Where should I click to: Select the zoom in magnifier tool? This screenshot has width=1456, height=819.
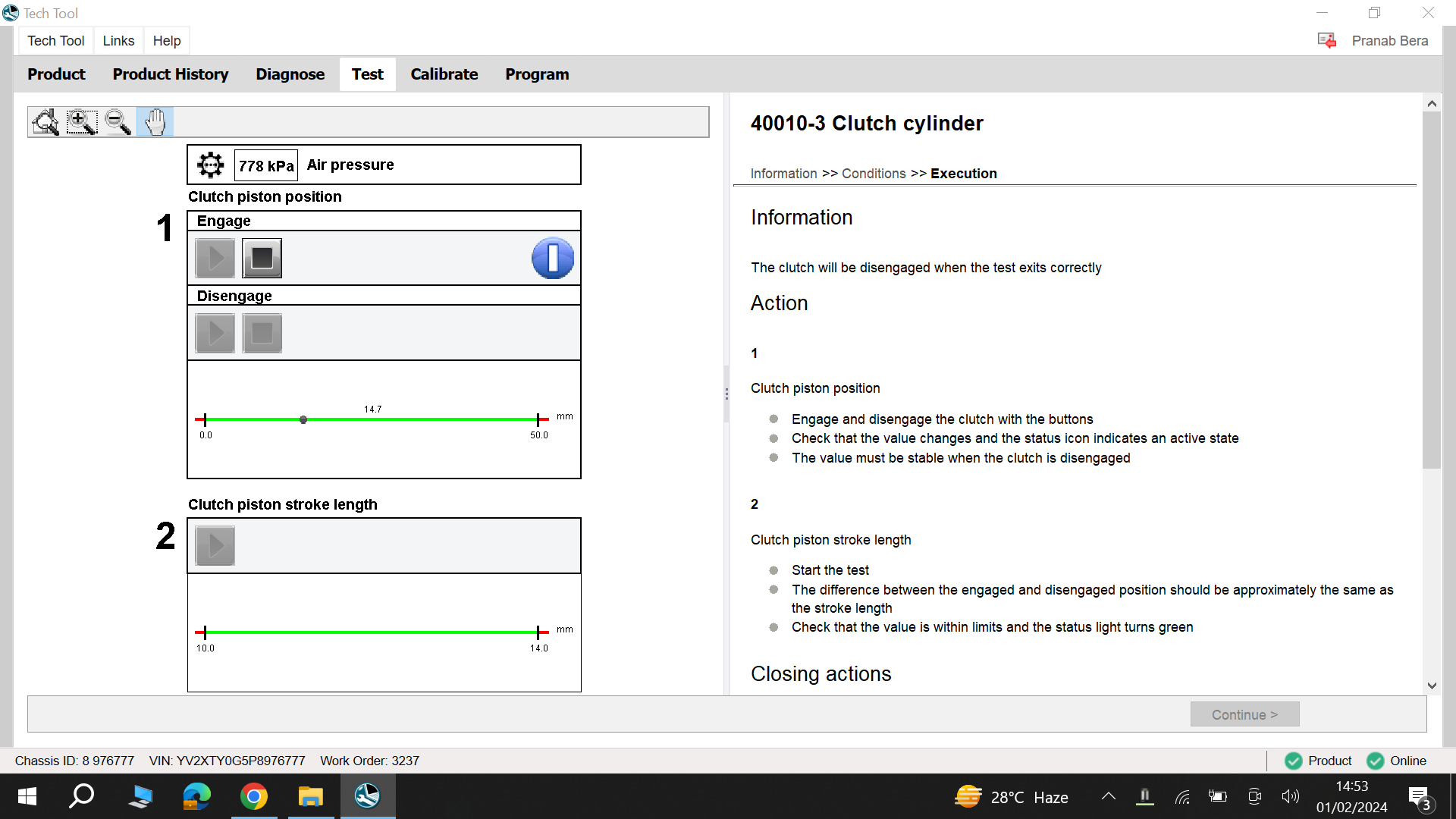coord(82,122)
